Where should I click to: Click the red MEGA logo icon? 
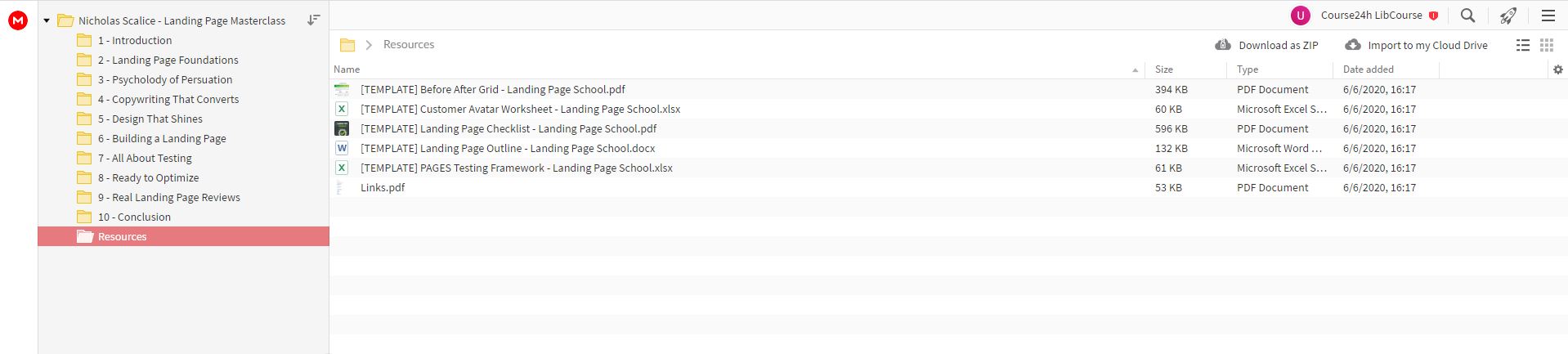(x=18, y=20)
